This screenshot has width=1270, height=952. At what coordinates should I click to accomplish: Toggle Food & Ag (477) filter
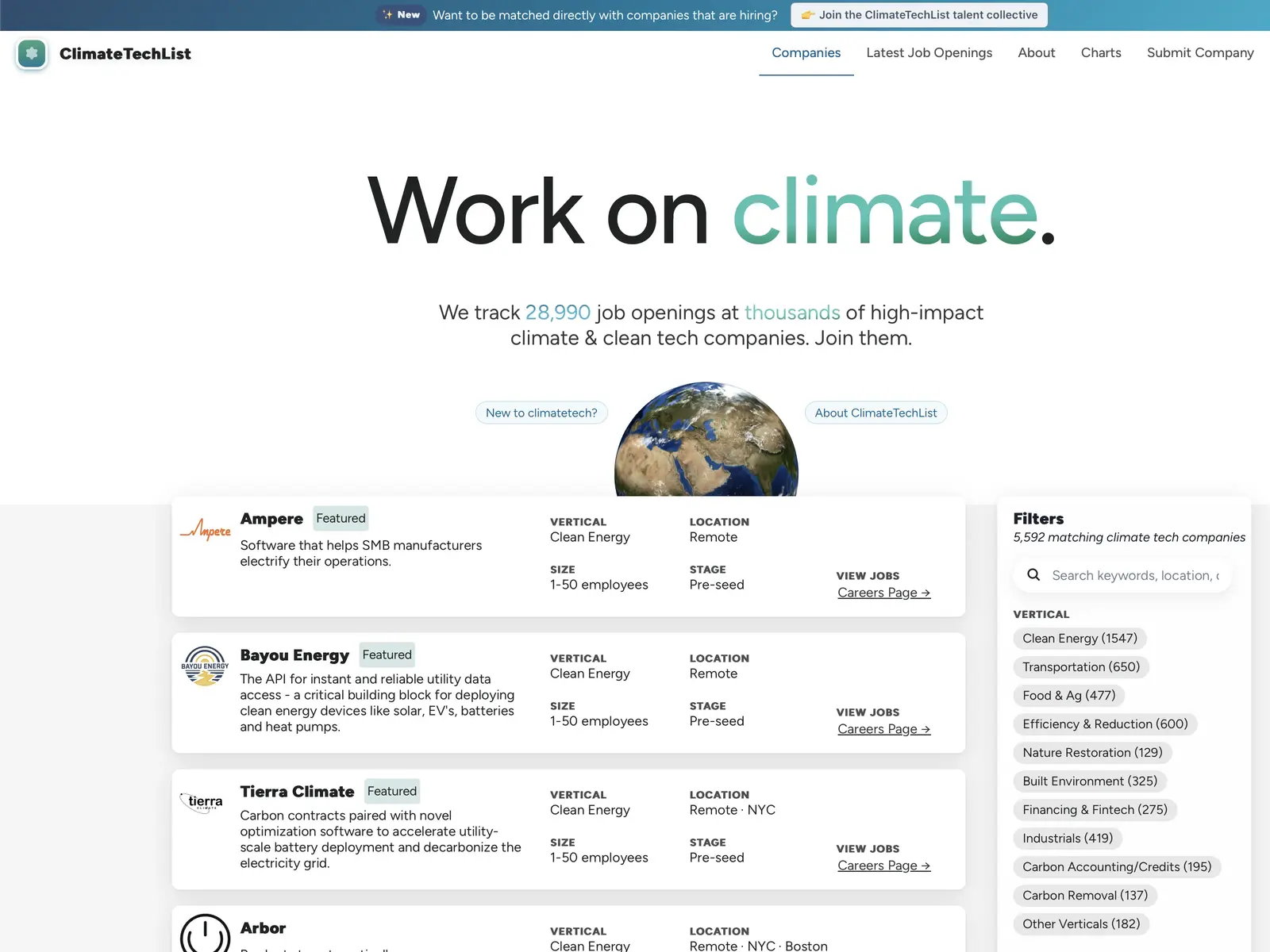click(x=1068, y=696)
